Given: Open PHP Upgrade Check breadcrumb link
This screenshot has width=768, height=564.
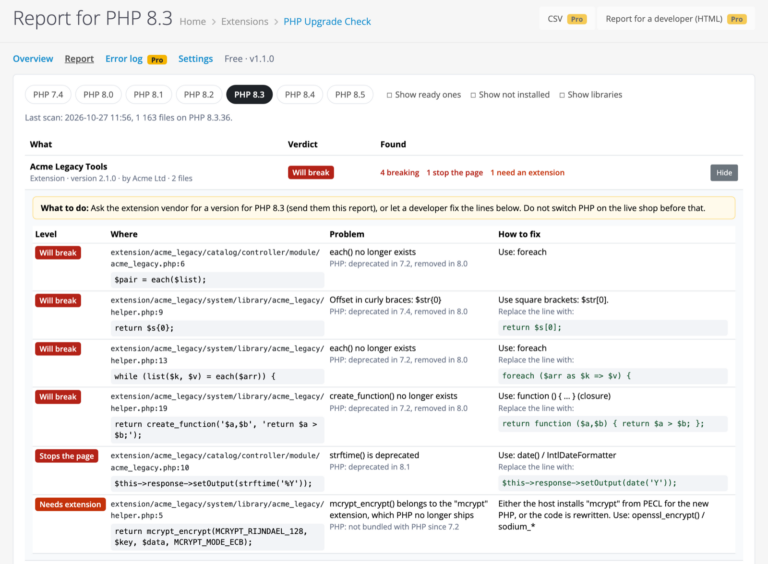Looking at the screenshot, I should (327, 22).
